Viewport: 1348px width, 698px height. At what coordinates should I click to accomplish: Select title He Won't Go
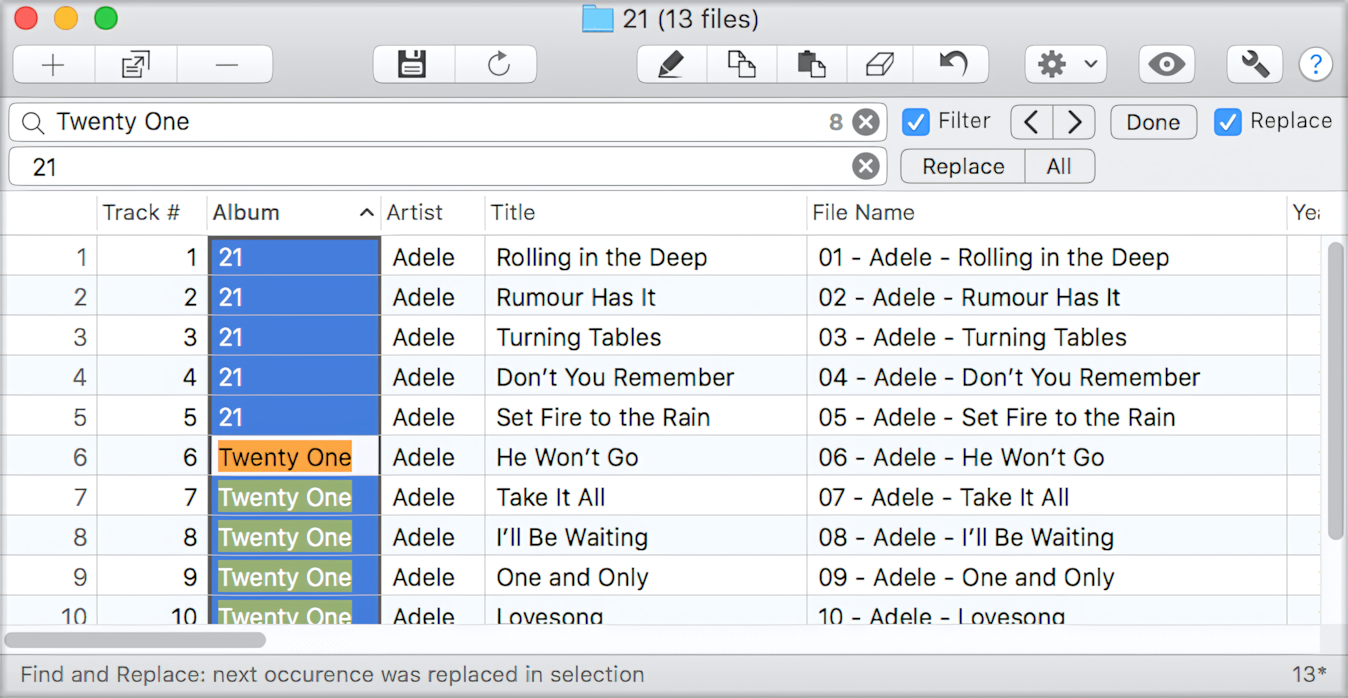click(567, 457)
